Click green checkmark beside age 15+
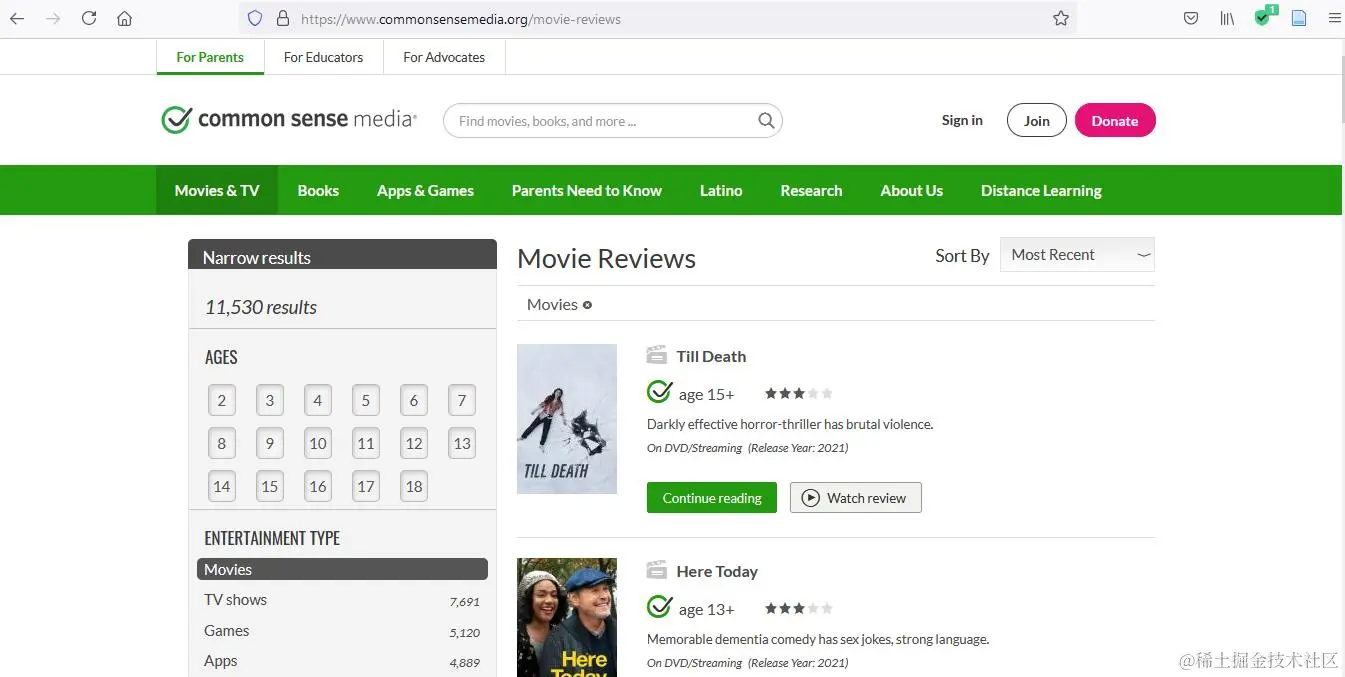 pos(659,391)
